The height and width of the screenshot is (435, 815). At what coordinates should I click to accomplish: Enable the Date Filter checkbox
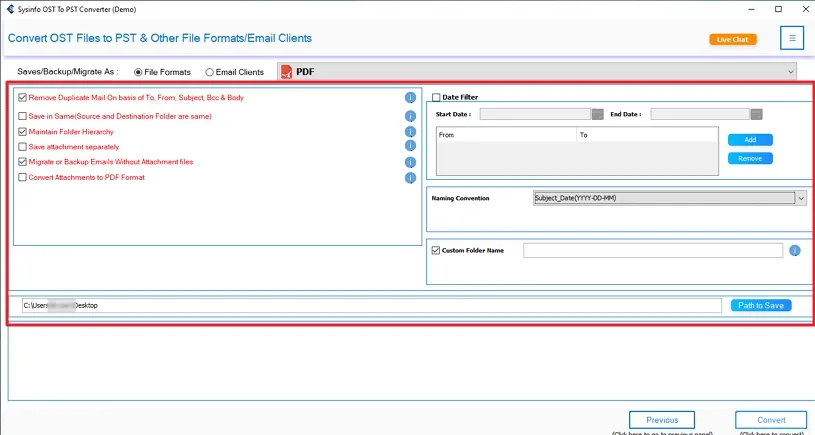(x=436, y=97)
